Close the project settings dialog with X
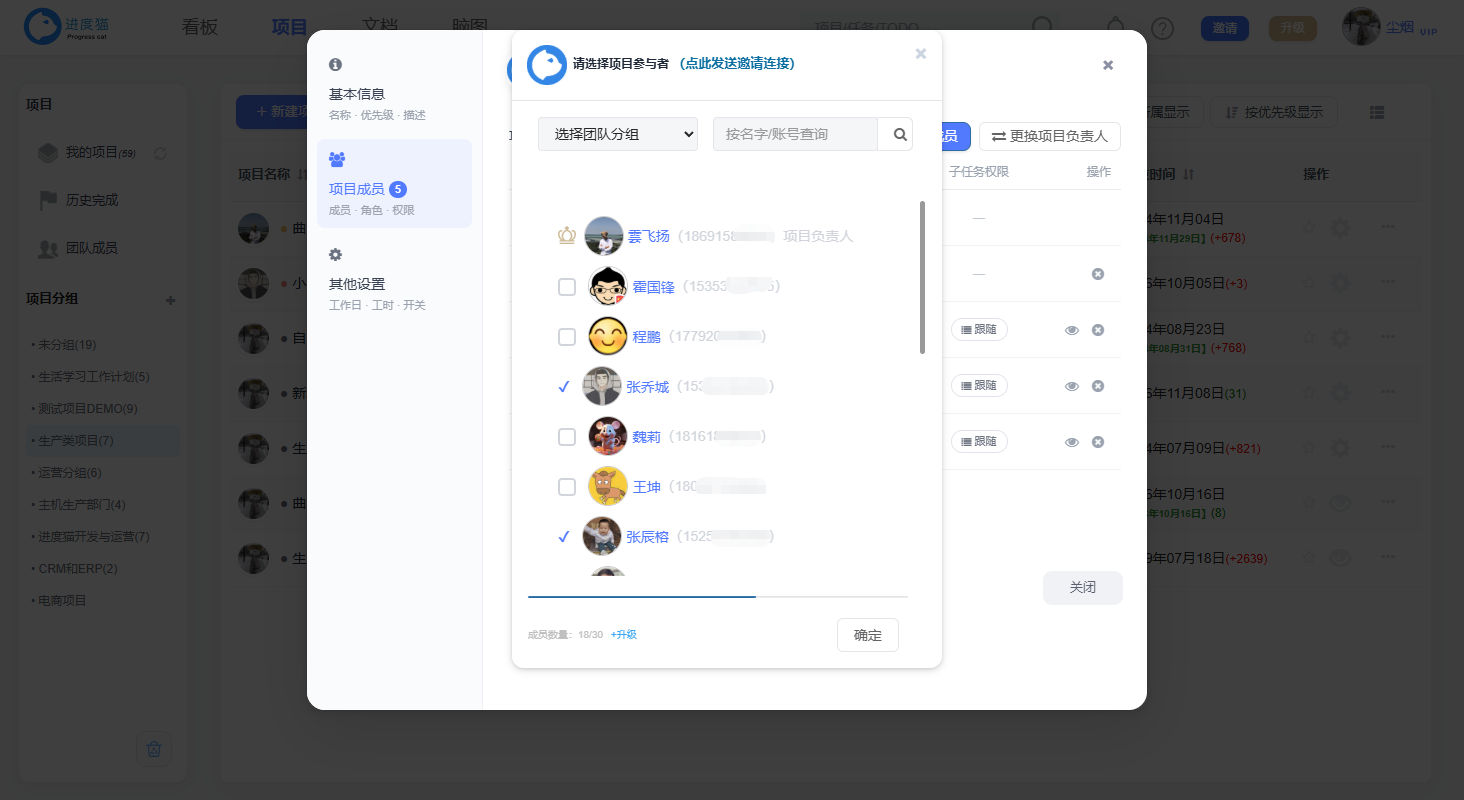 (x=1108, y=65)
